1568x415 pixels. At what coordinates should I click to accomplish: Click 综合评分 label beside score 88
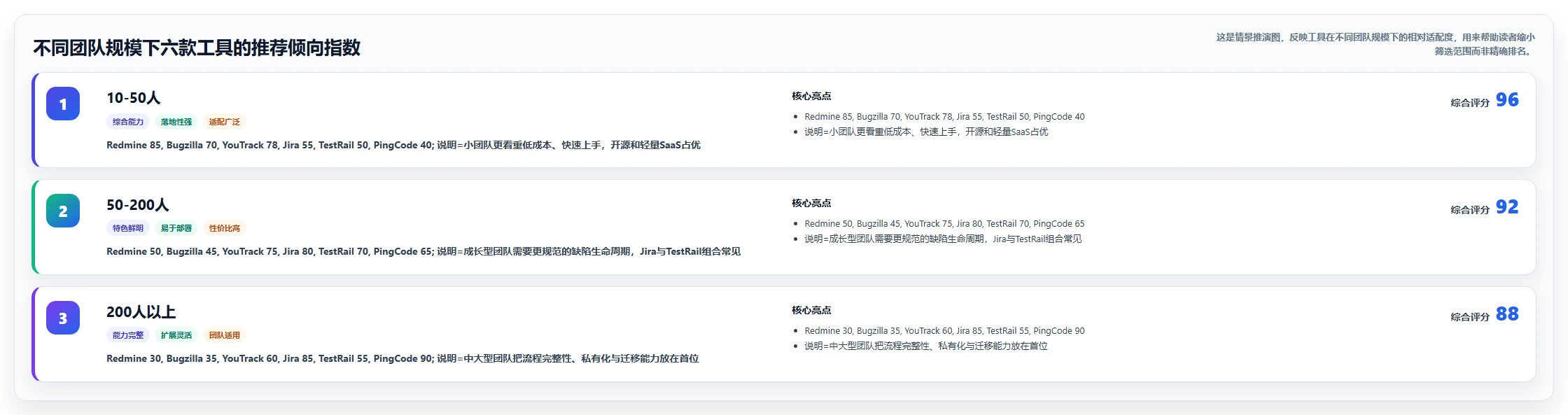pyautogui.click(x=1470, y=317)
